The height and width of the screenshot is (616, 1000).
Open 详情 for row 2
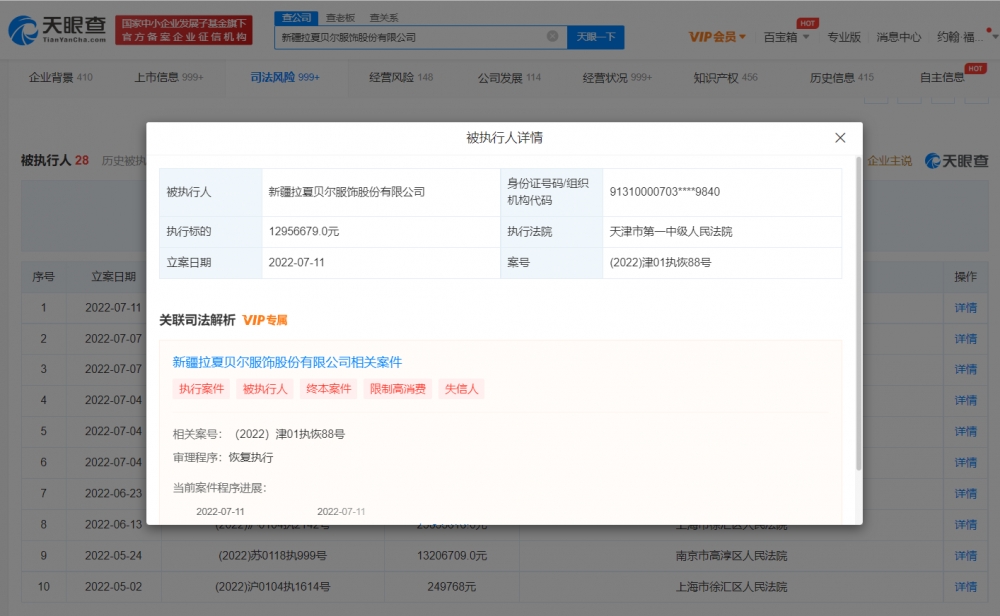[966, 339]
